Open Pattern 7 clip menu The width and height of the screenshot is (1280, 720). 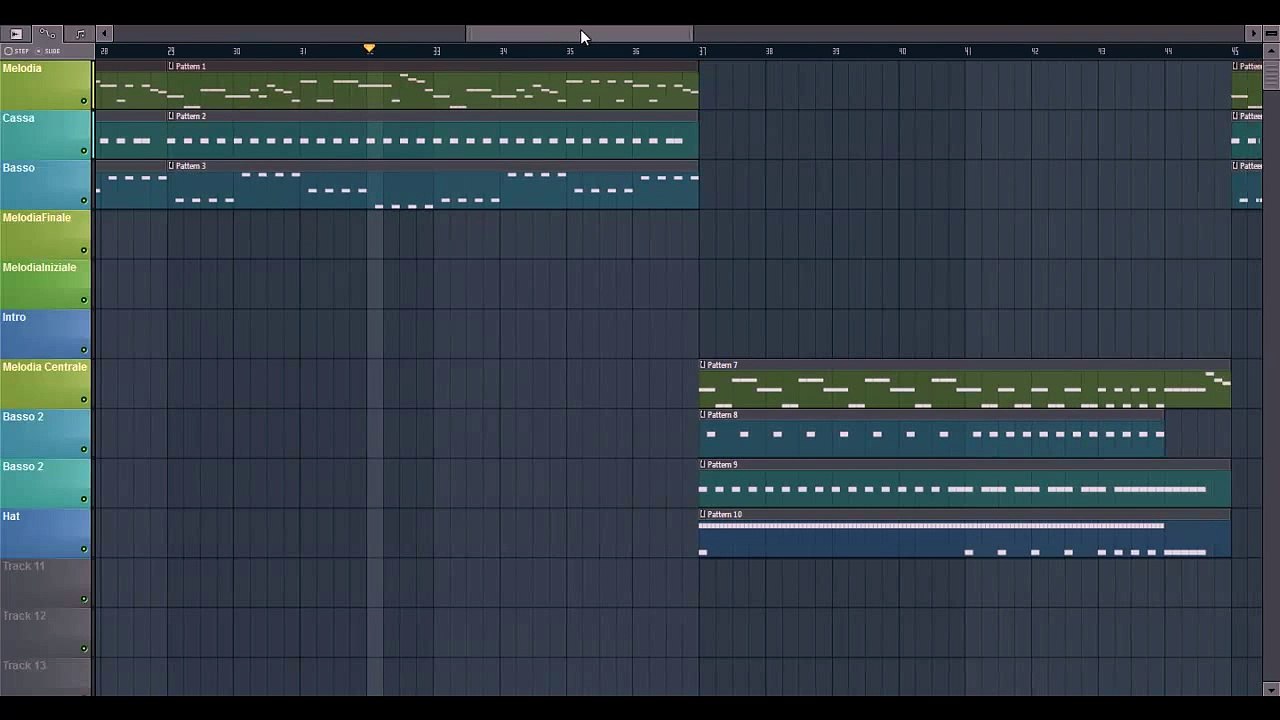(x=703, y=365)
